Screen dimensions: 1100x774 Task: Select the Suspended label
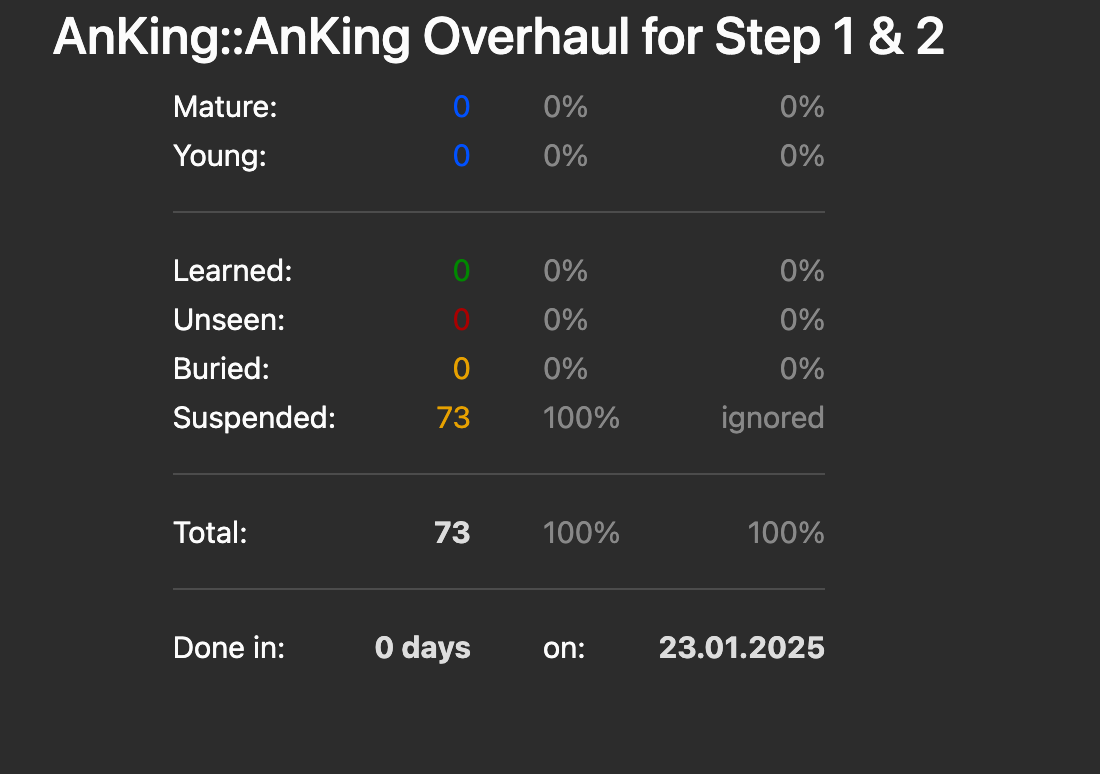point(255,419)
